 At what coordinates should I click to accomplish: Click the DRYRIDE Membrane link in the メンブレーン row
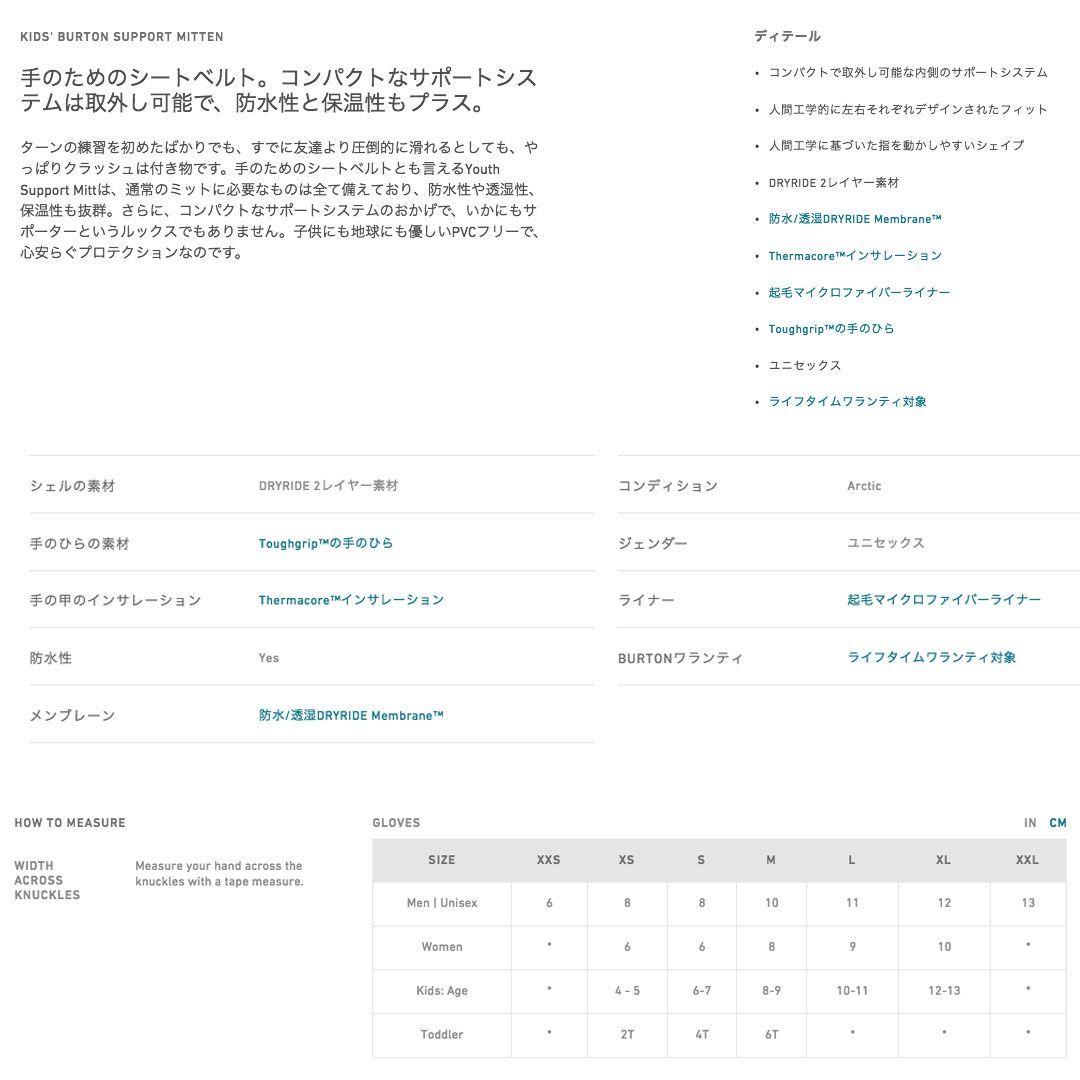[x=350, y=716]
